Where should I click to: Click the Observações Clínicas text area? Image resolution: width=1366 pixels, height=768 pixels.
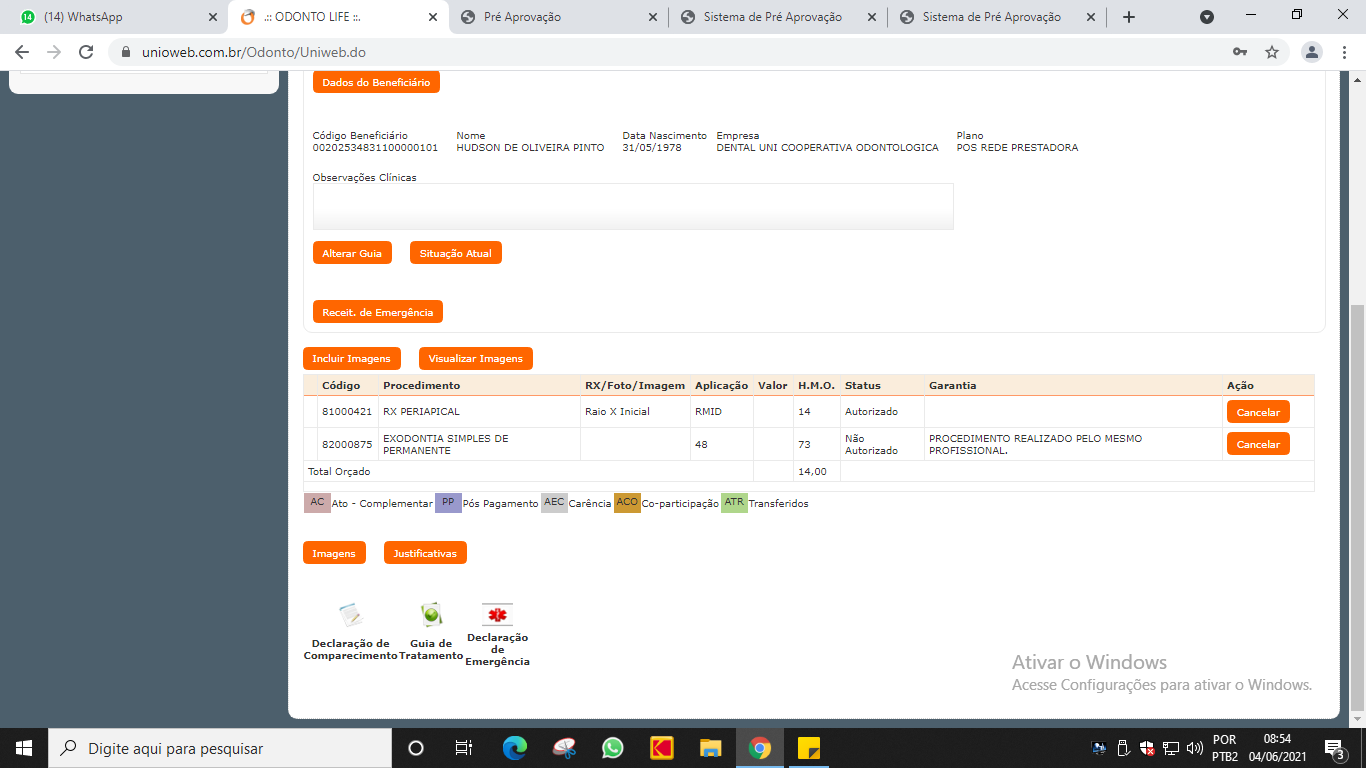[632, 206]
